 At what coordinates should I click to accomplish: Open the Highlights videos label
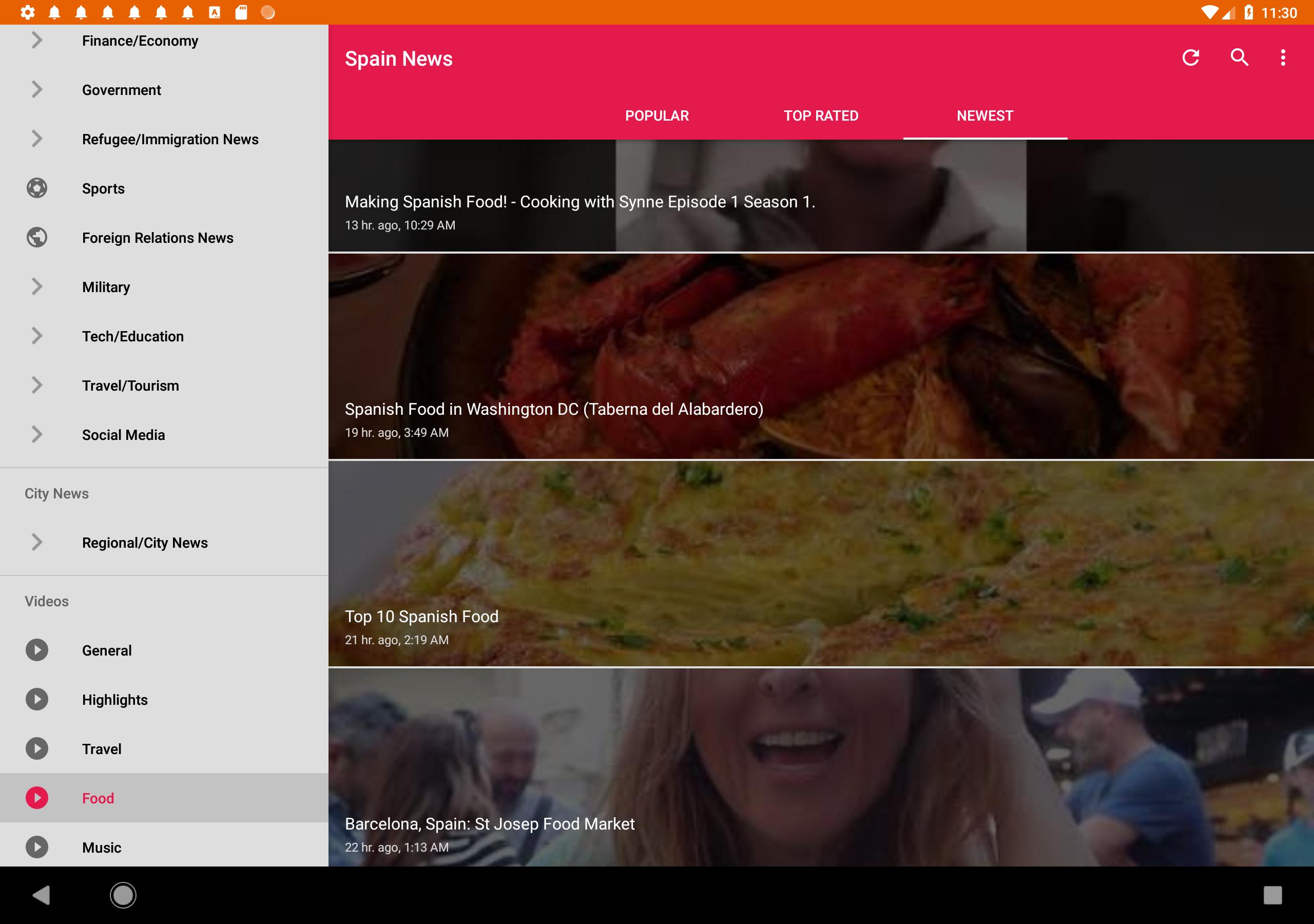click(114, 700)
